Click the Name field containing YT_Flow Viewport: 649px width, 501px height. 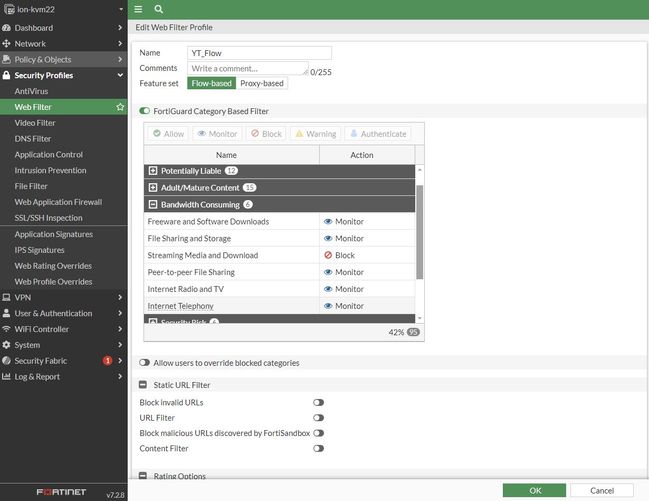coord(259,53)
